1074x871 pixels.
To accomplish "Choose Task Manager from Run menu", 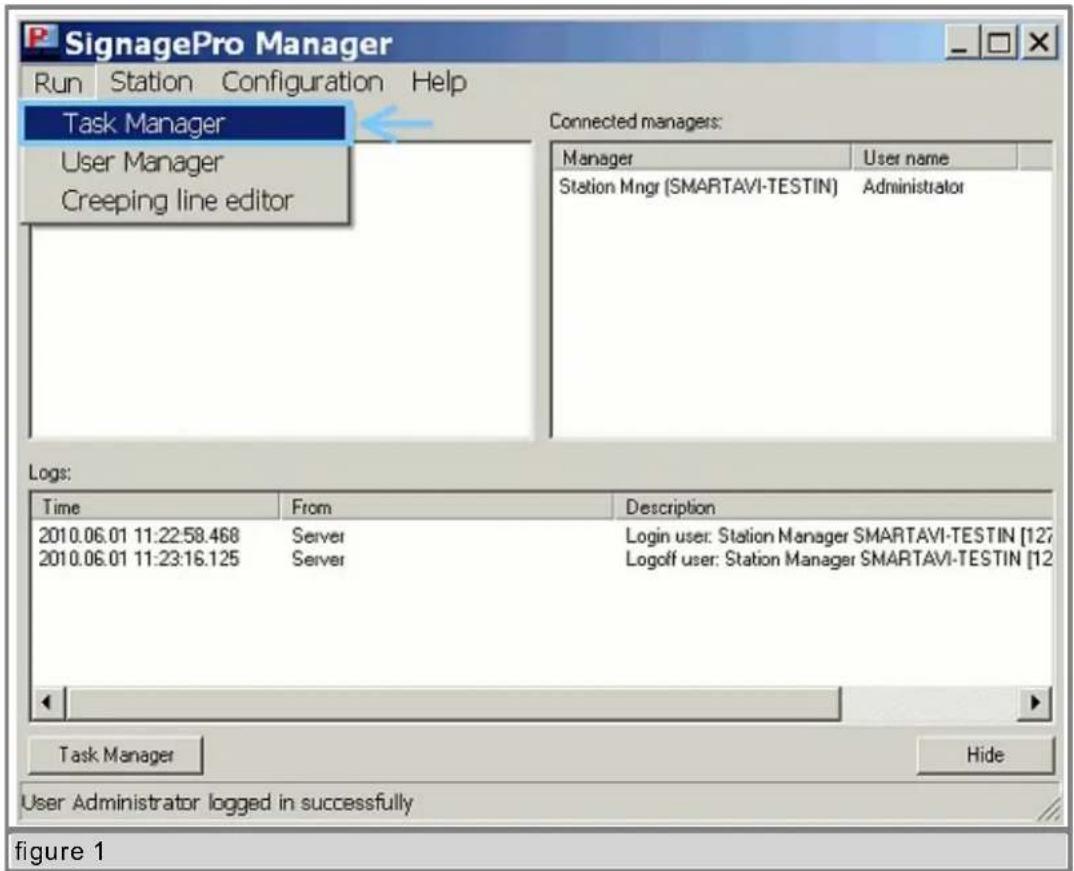I will pos(186,124).
